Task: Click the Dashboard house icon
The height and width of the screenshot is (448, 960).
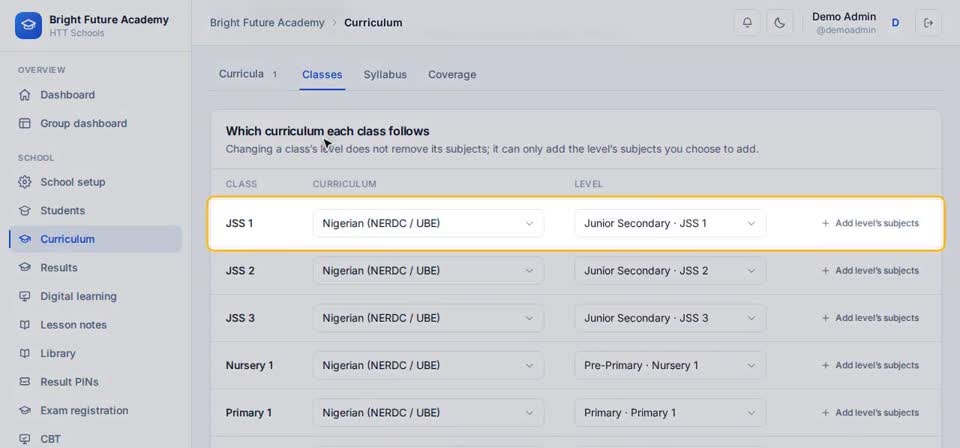Action: tap(24, 95)
